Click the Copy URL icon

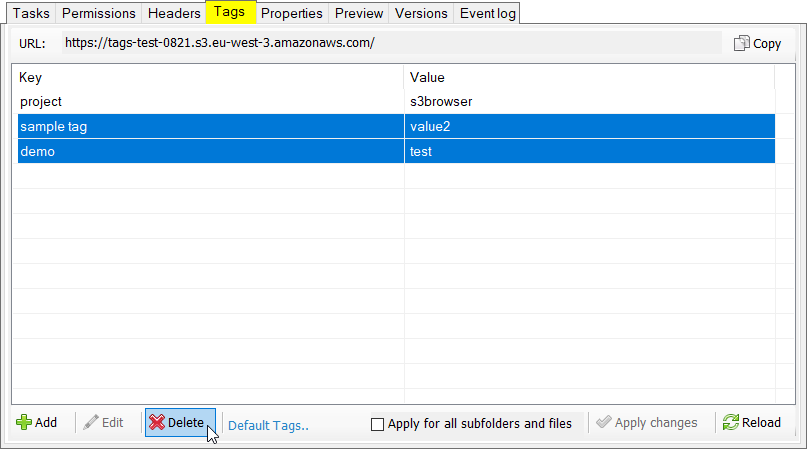pos(742,43)
